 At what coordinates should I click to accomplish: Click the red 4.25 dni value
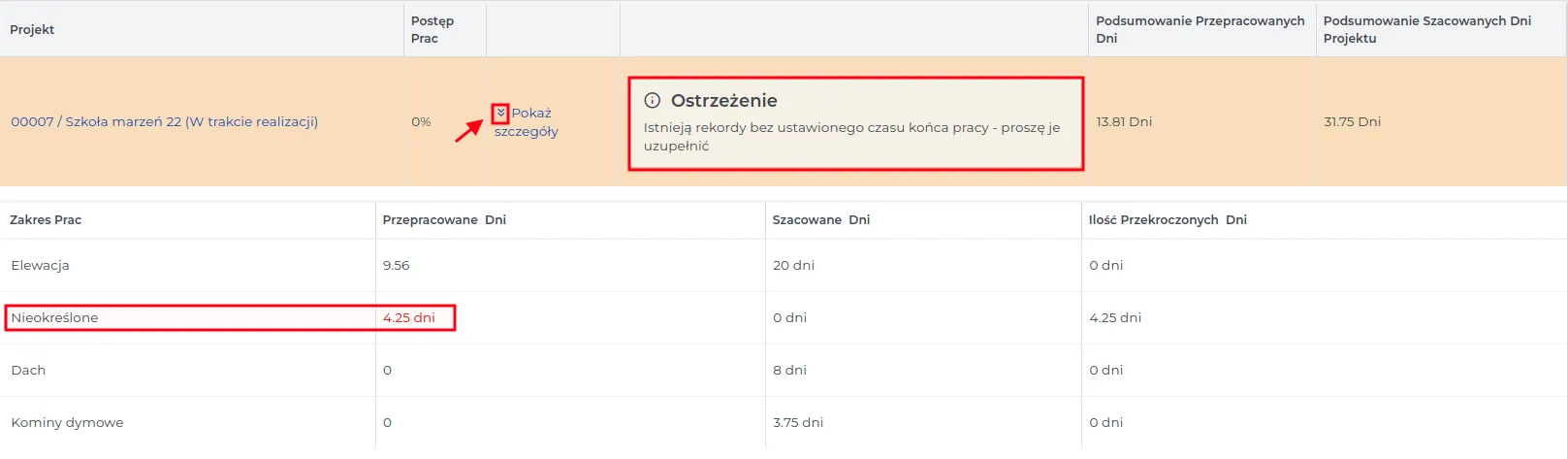(x=409, y=317)
